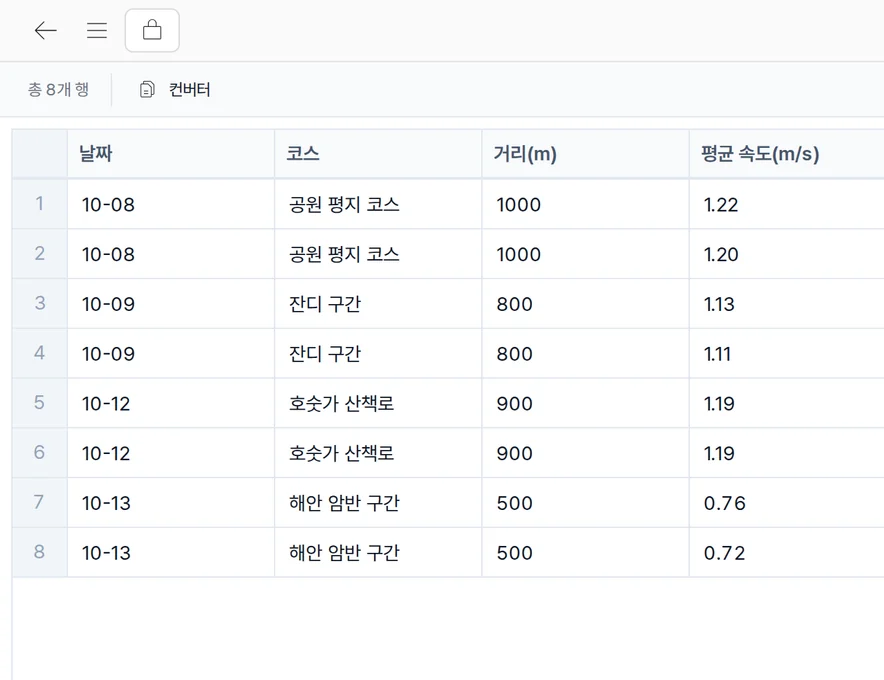Click date cell 10-09 in row 3
Screen dimensions: 884x680
(171, 303)
